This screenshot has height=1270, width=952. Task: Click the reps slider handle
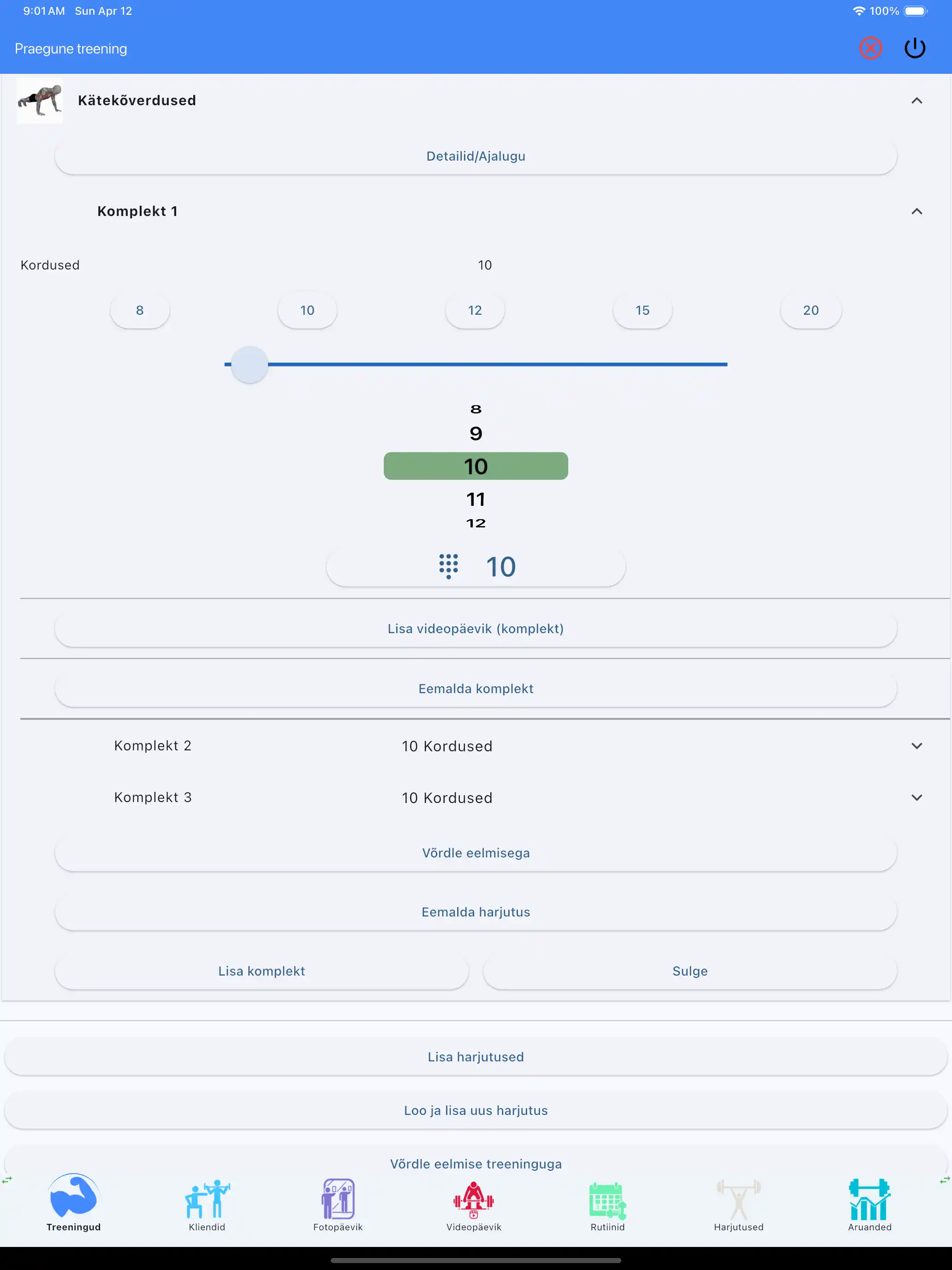click(x=249, y=365)
